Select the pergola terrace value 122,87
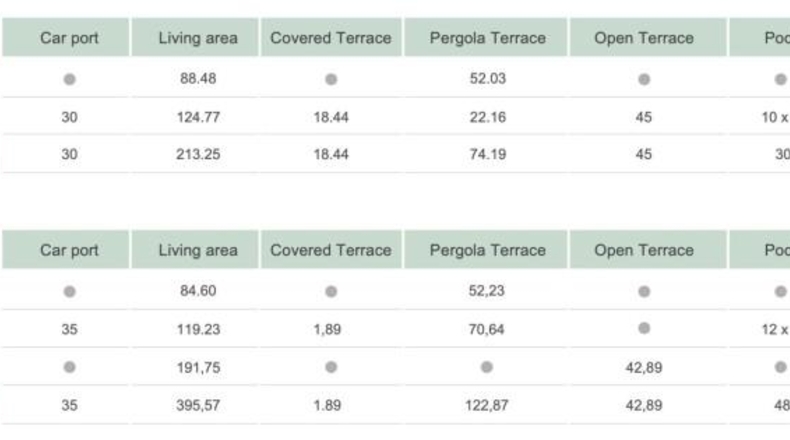This screenshot has height=440, width=790. [487, 405]
